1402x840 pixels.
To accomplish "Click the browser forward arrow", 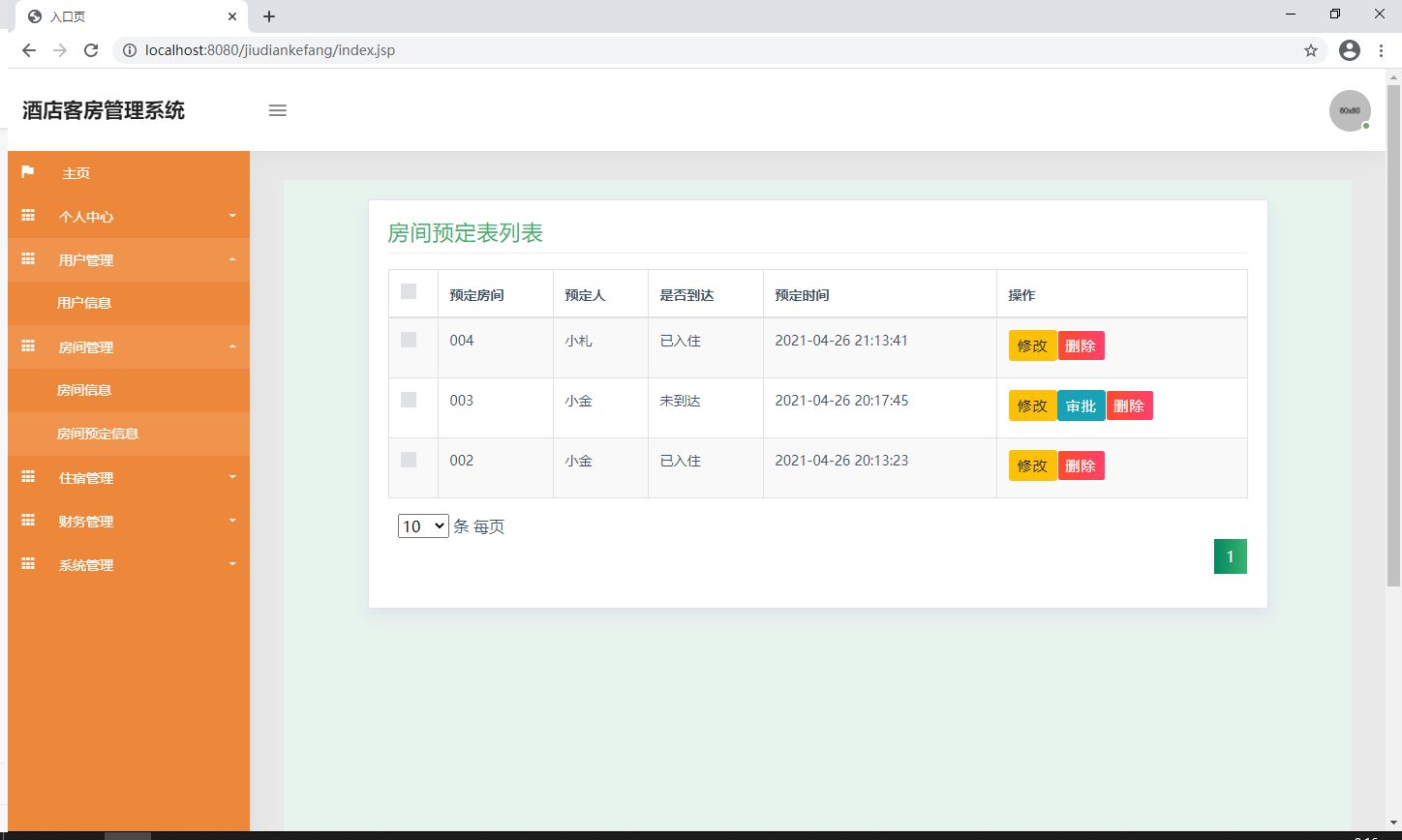I will click(60, 50).
